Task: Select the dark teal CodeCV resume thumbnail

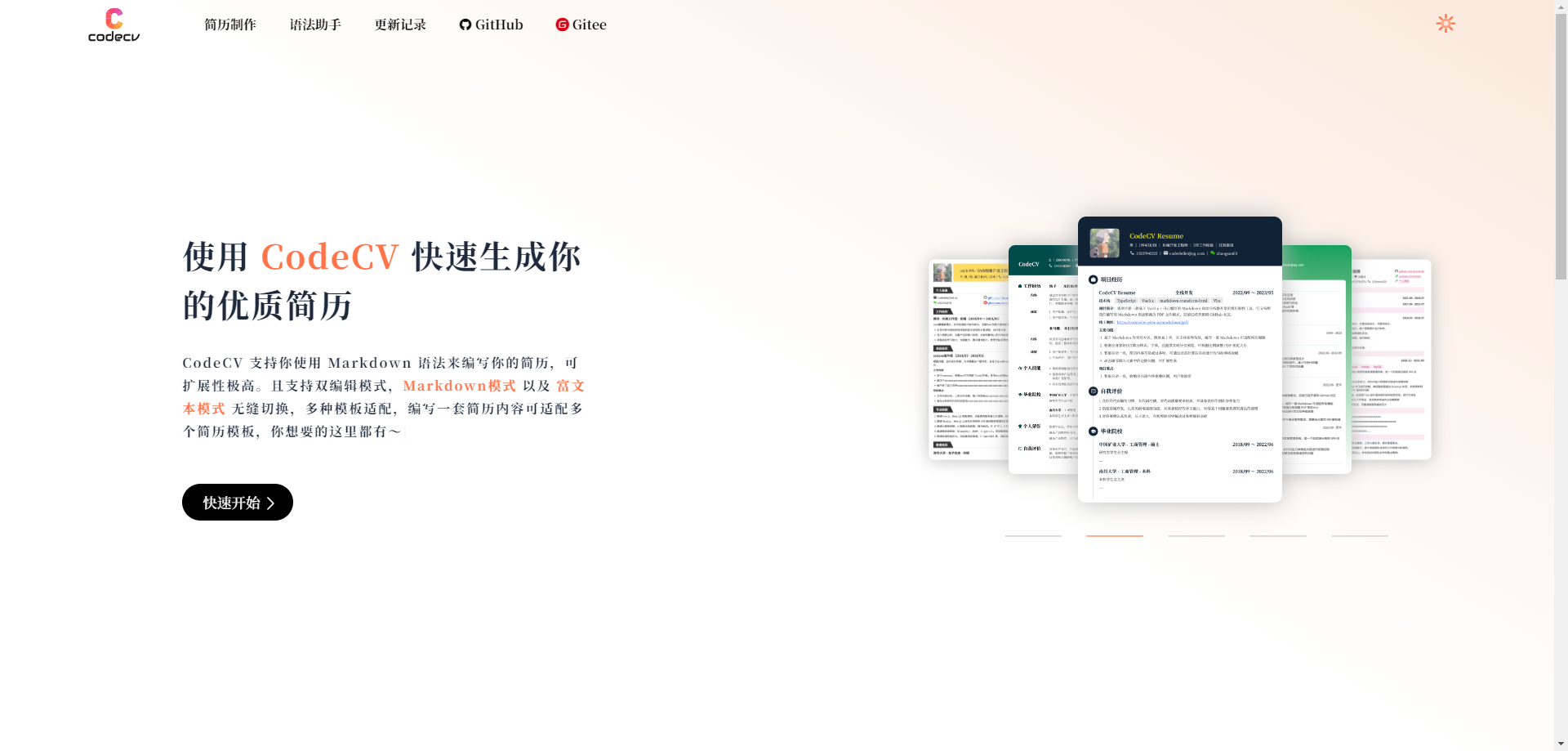Action: pos(1043,360)
